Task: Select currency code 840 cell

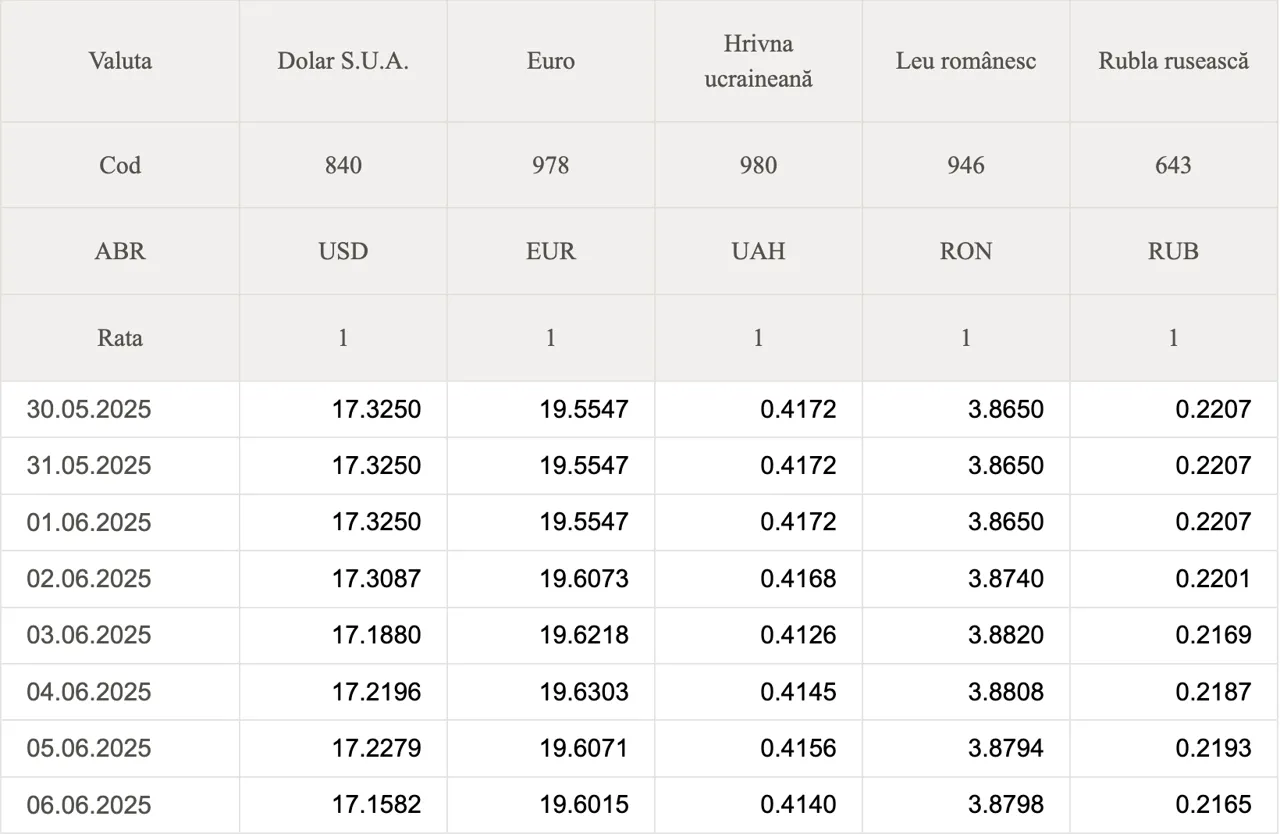Action: click(343, 165)
